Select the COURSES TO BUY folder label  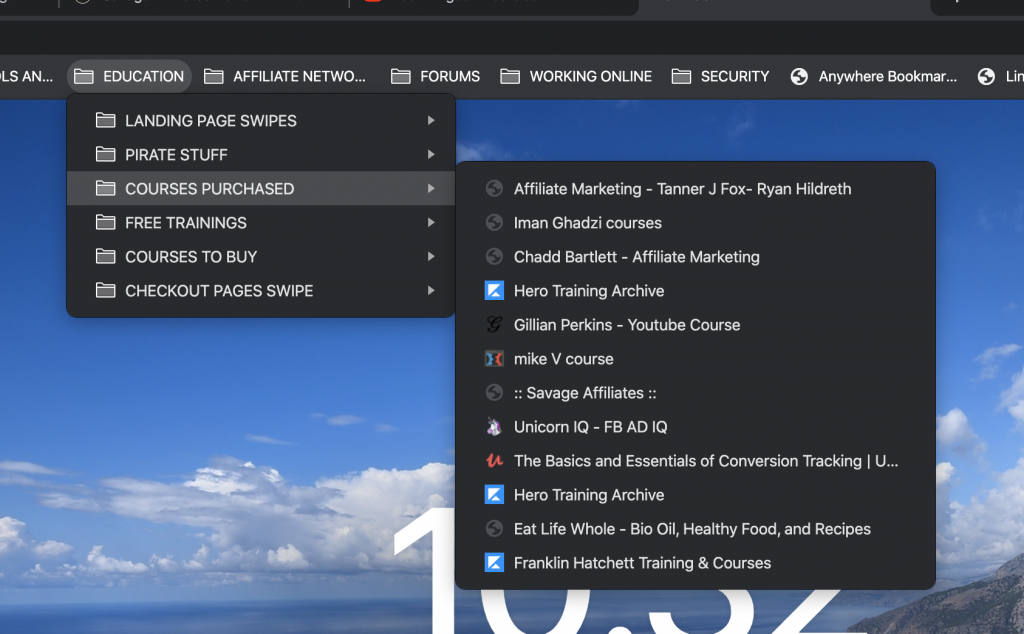[x=191, y=257]
